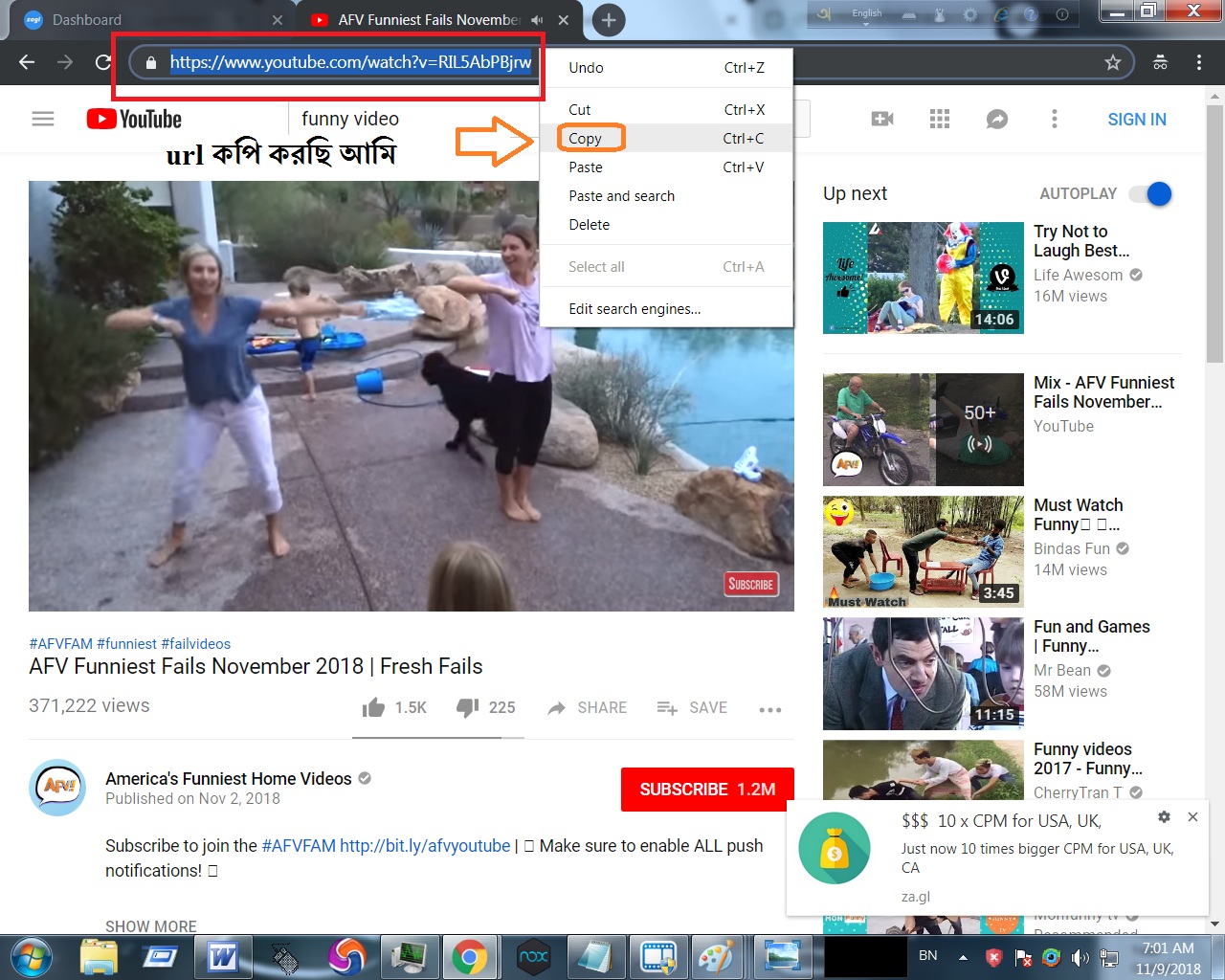
Task: Click the incognito icon in Chrome toolbar
Action: coord(1160,62)
